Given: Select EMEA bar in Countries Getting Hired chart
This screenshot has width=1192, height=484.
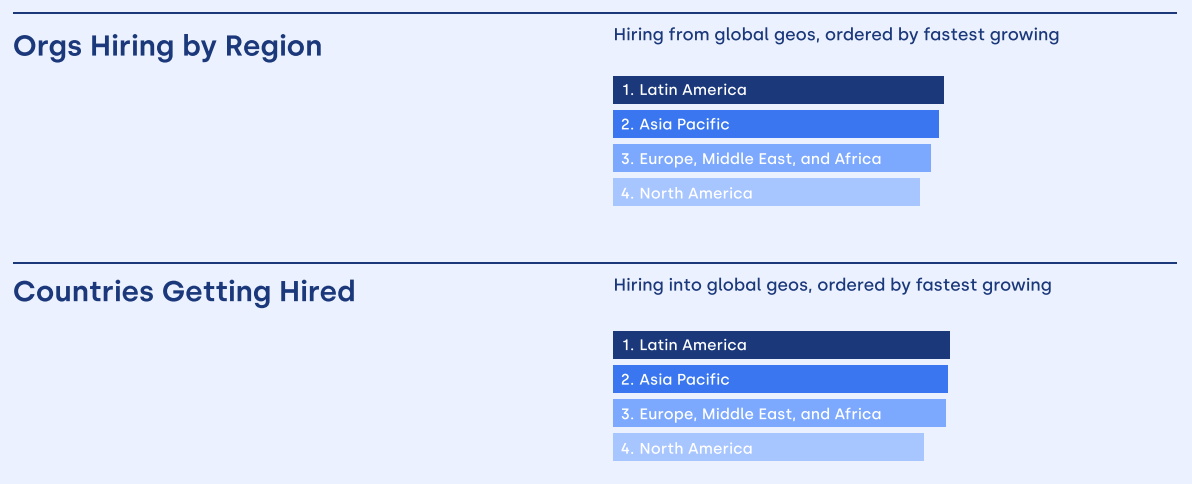Looking at the screenshot, I should (x=780, y=413).
